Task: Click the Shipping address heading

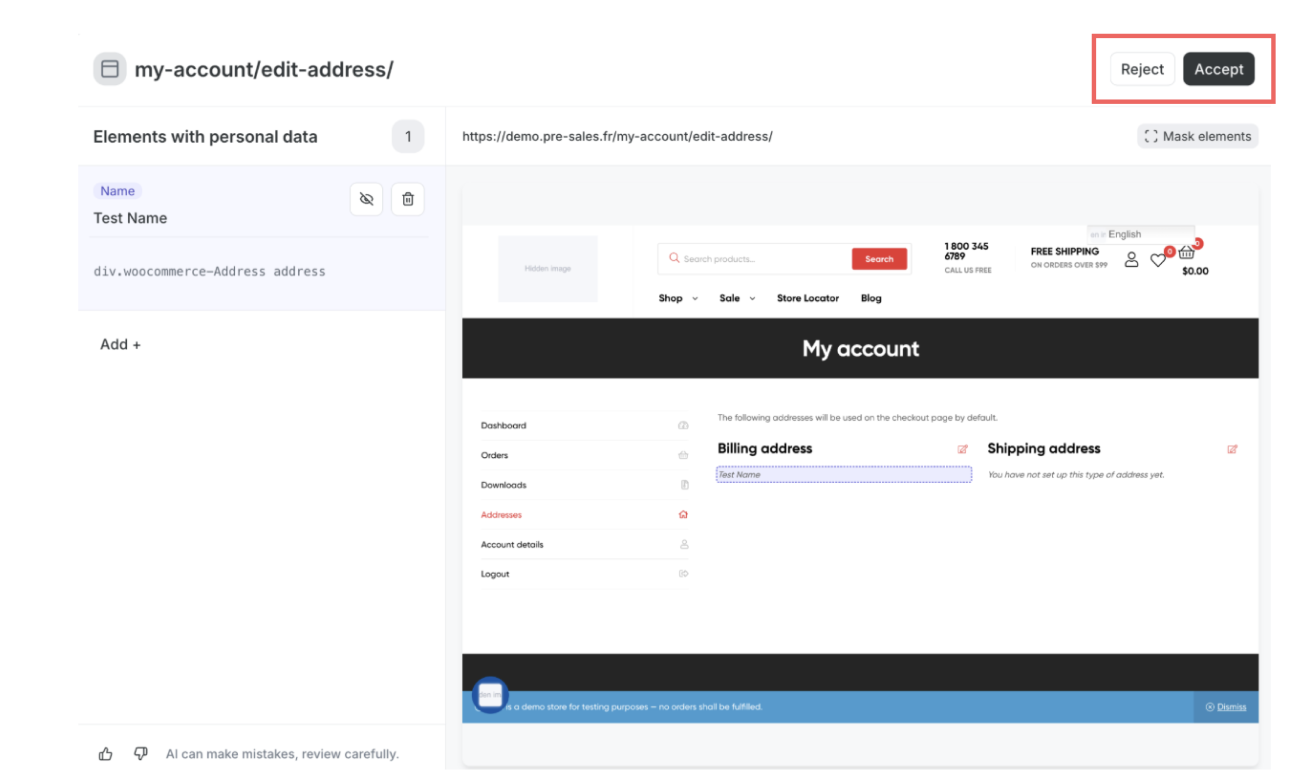Action: click(x=1044, y=449)
